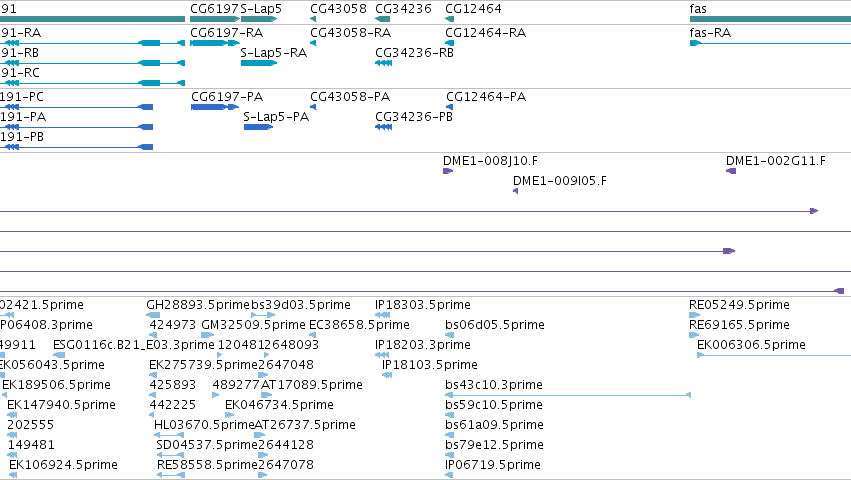Open protein CG34236-PB
851x480 pixels.
414,117
